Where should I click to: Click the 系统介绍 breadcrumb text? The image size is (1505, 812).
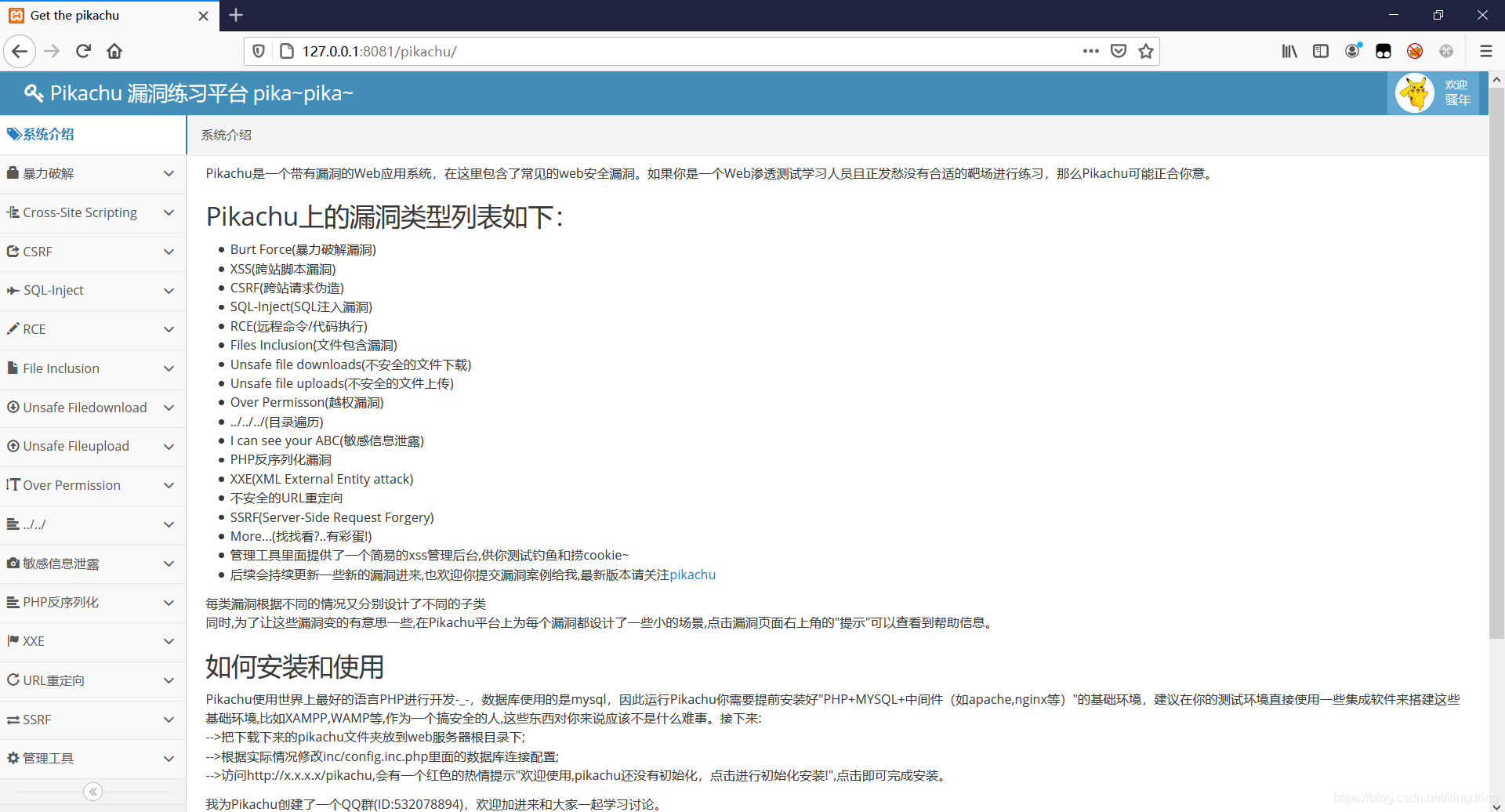coord(226,135)
